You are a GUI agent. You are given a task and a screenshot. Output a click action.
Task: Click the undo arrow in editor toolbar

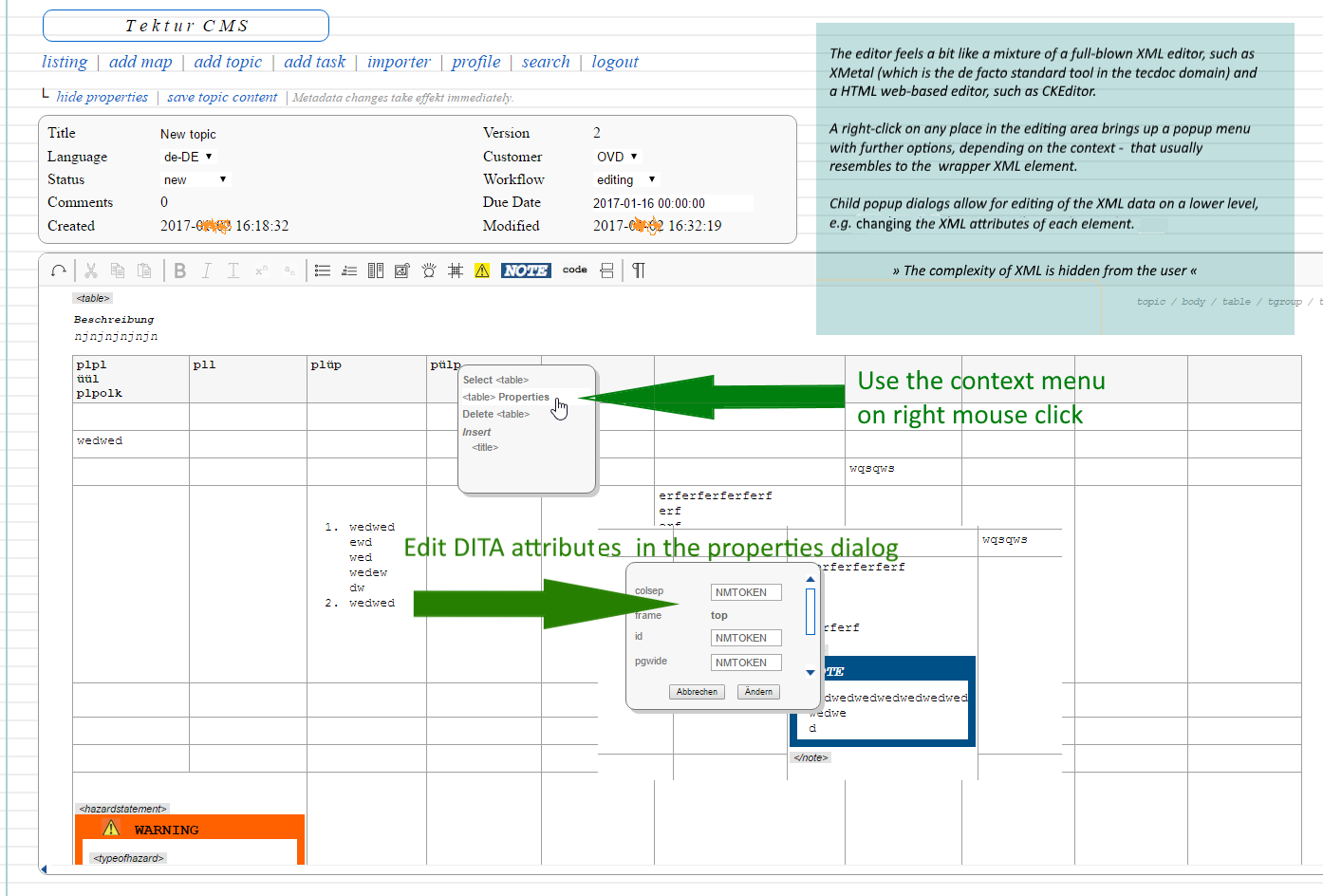click(59, 271)
